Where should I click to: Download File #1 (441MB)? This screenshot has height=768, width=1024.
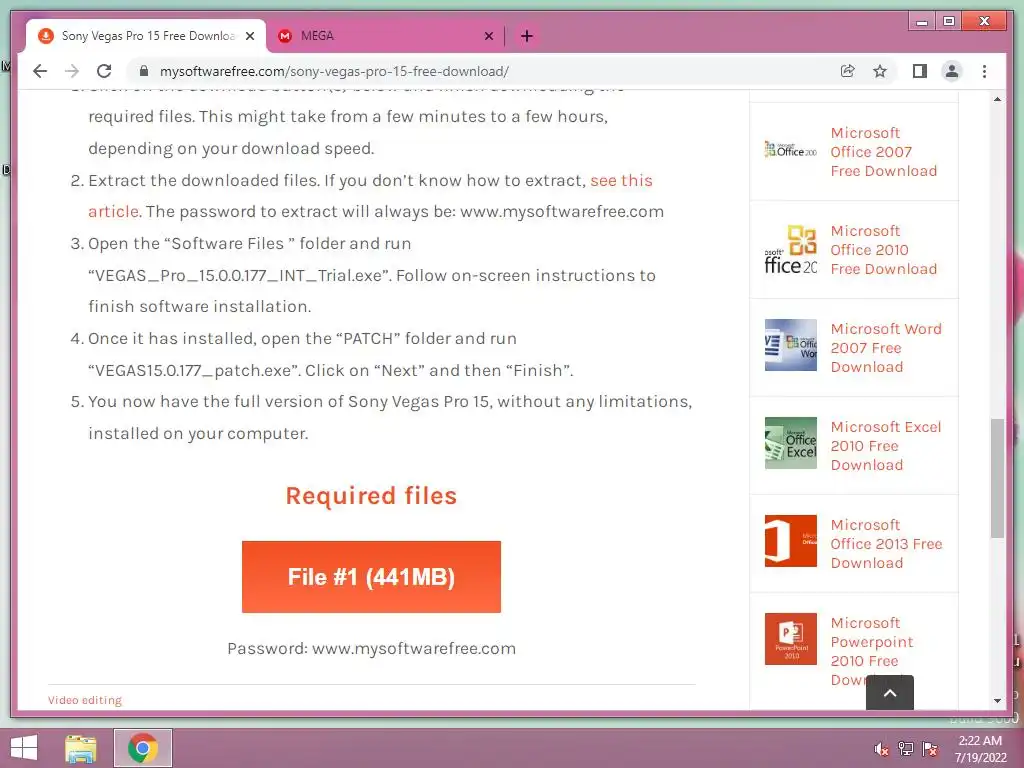[371, 577]
